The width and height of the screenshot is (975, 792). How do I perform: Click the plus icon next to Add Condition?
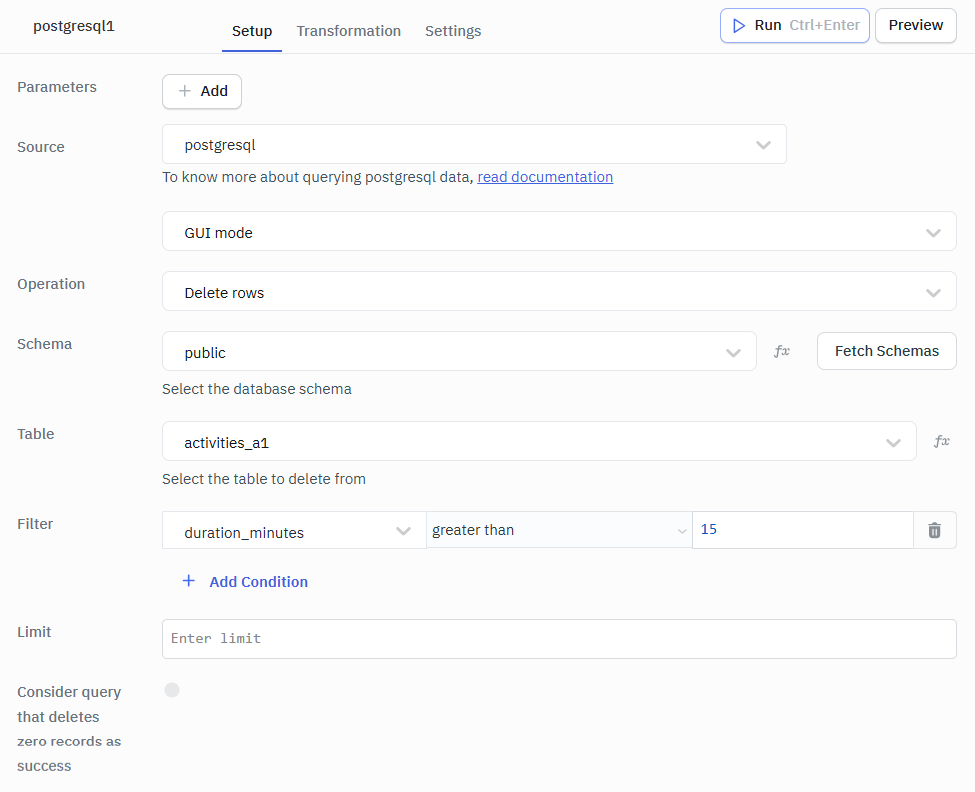188,581
